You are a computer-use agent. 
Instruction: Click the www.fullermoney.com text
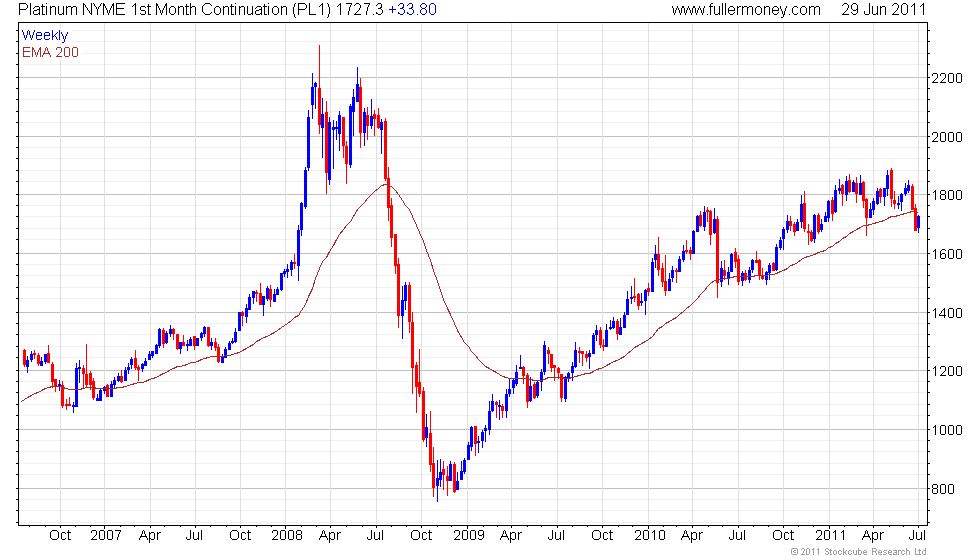746,10
